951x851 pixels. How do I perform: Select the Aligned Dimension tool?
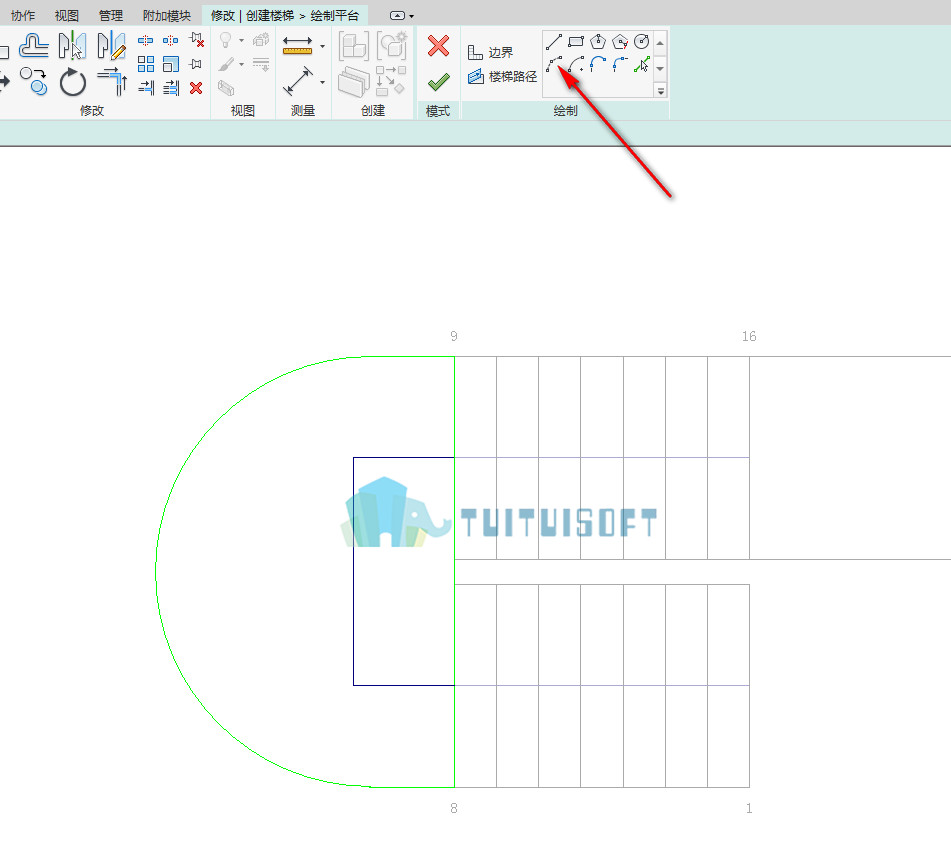tap(298, 81)
